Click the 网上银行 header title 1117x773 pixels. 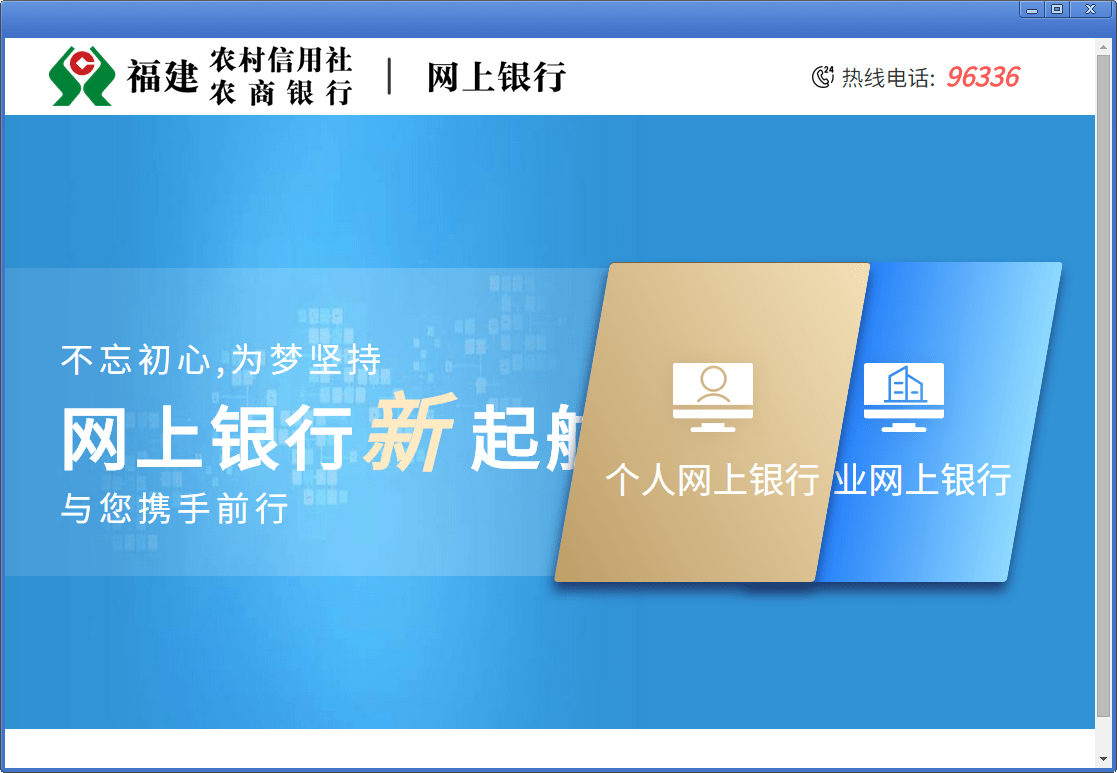tap(497, 77)
